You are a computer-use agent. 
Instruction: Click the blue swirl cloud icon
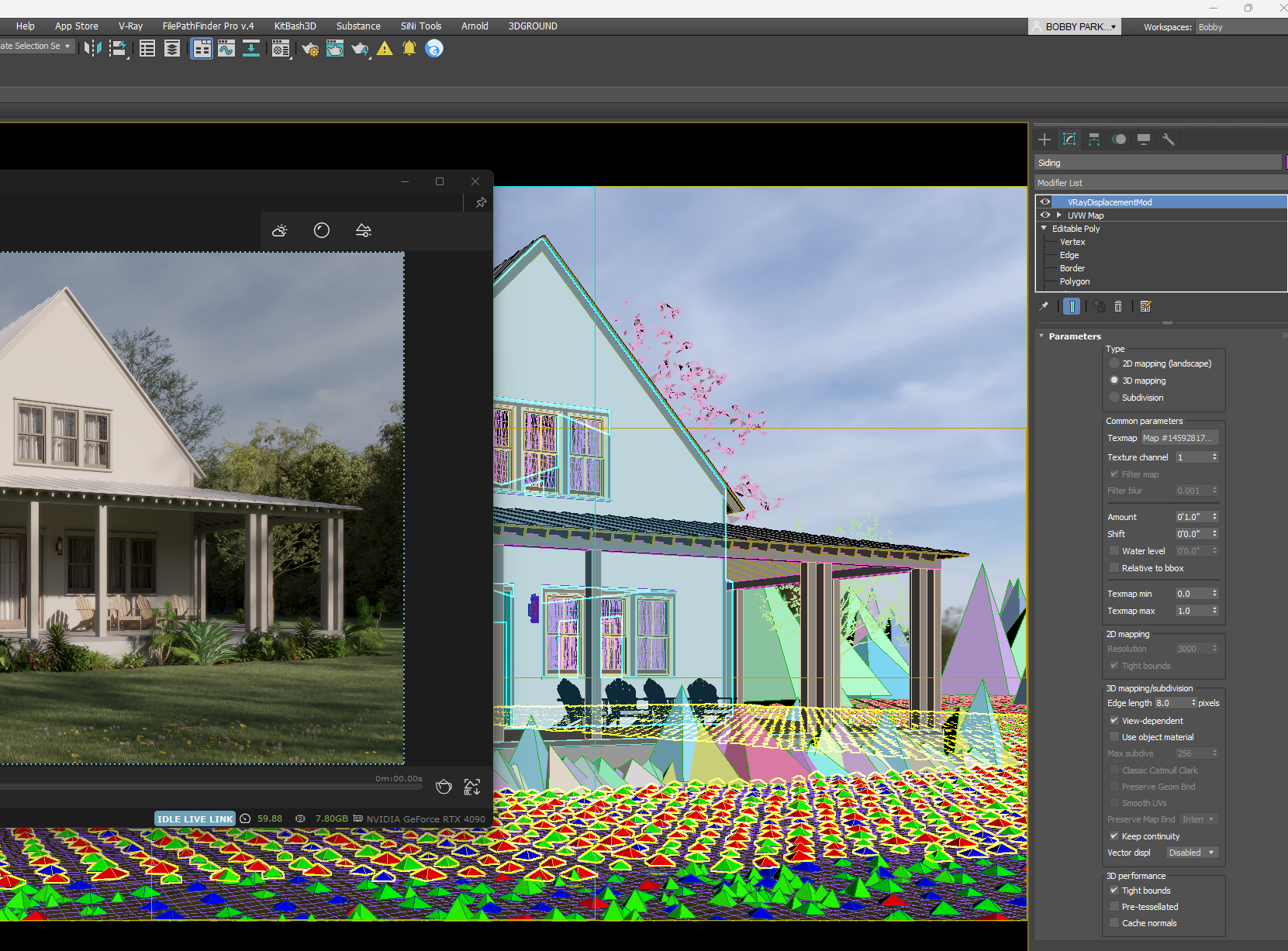click(434, 49)
